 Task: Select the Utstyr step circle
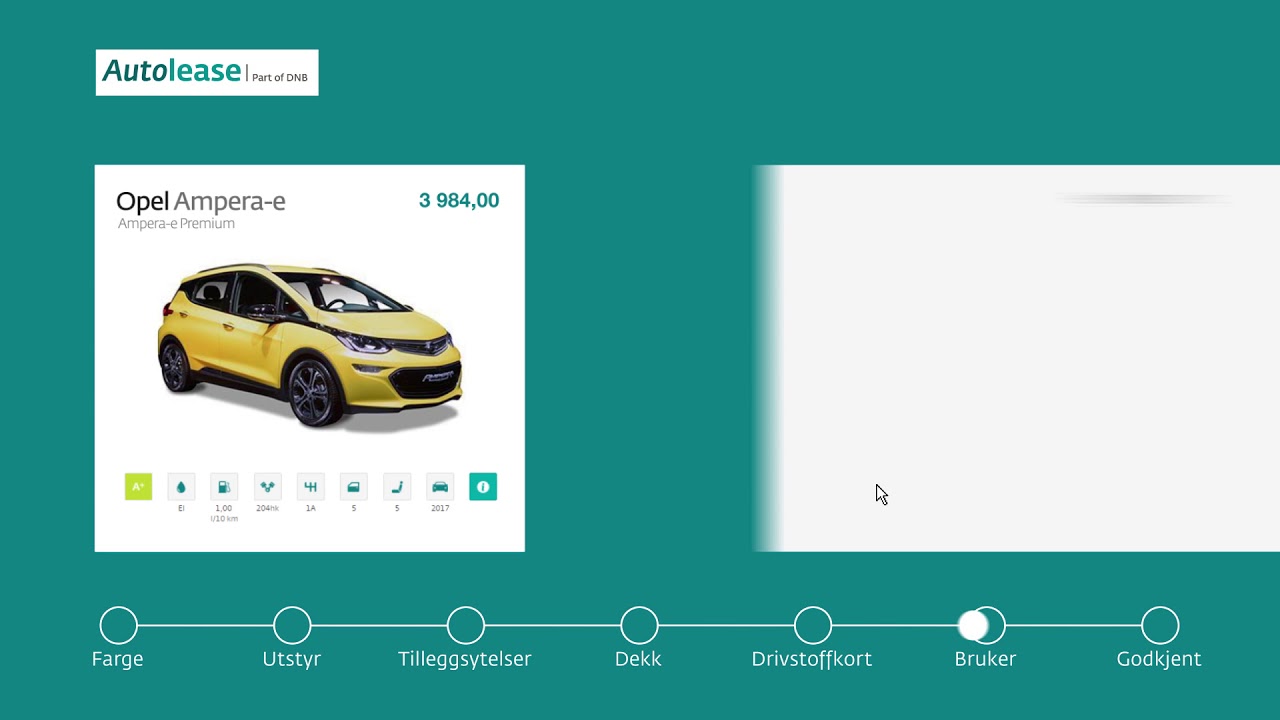(292, 625)
